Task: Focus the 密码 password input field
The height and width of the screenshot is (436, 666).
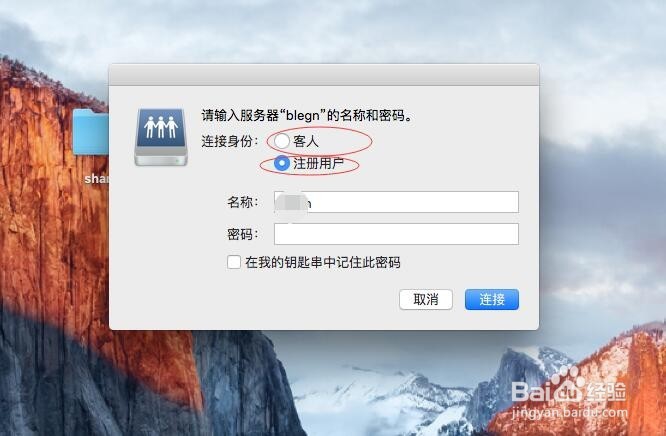Action: (x=396, y=234)
